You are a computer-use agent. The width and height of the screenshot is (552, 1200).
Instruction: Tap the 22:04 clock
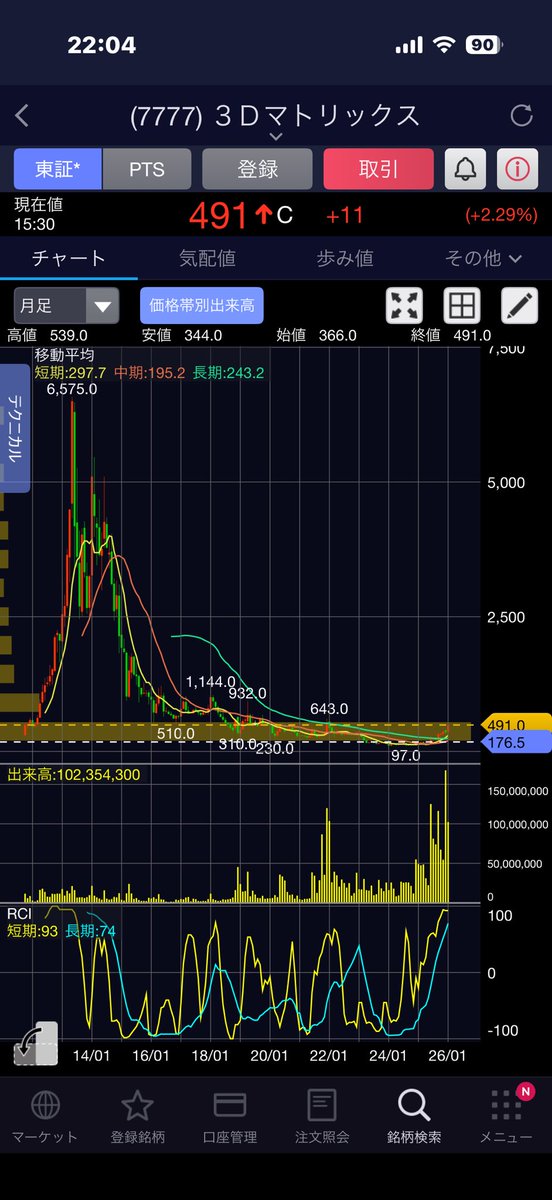[101, 45]
